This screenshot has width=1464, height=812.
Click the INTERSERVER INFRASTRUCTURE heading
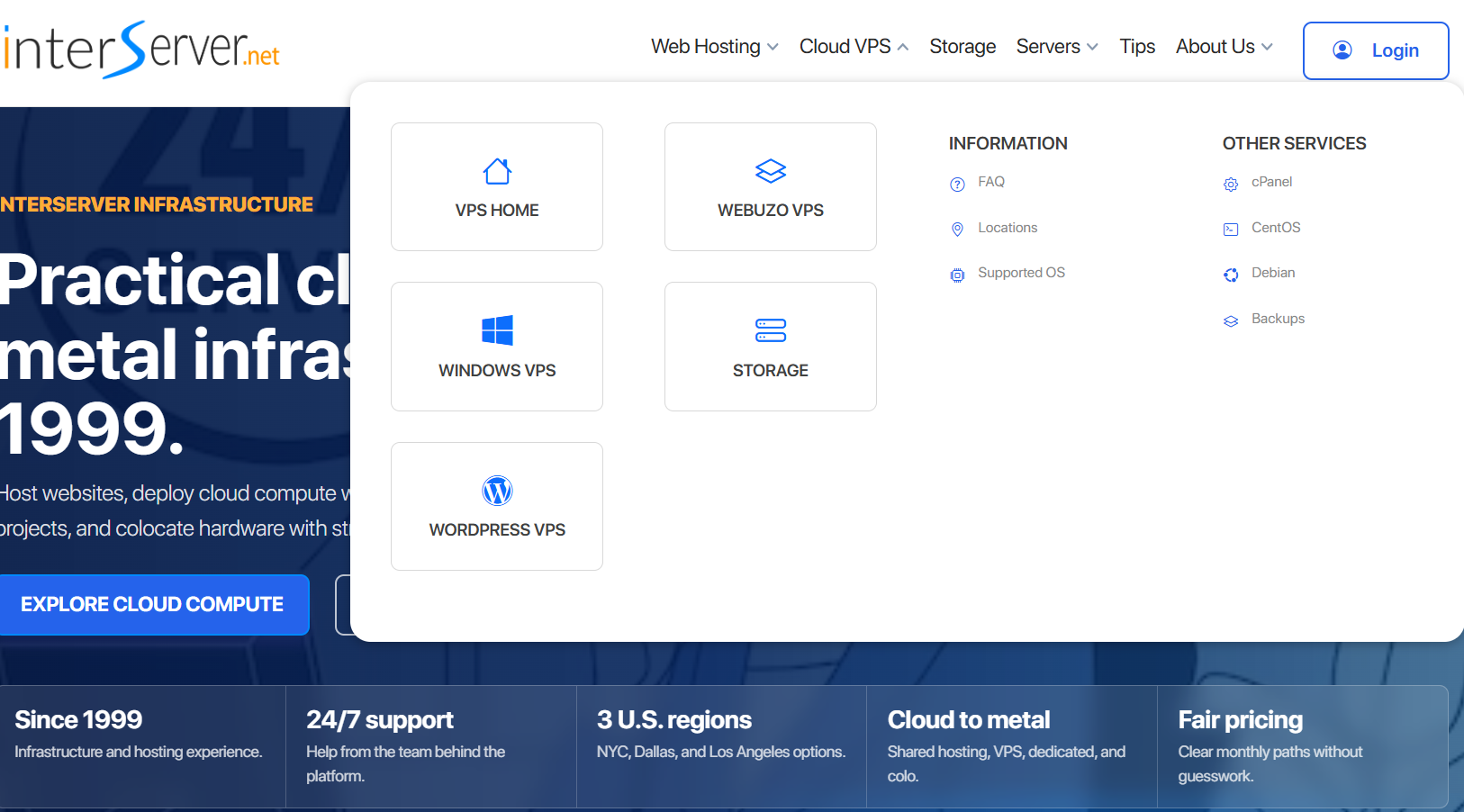pos(157,204)
